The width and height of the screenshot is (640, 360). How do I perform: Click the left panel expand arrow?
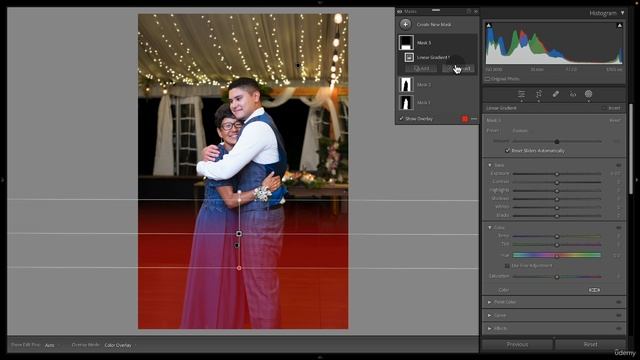point(3,180)
